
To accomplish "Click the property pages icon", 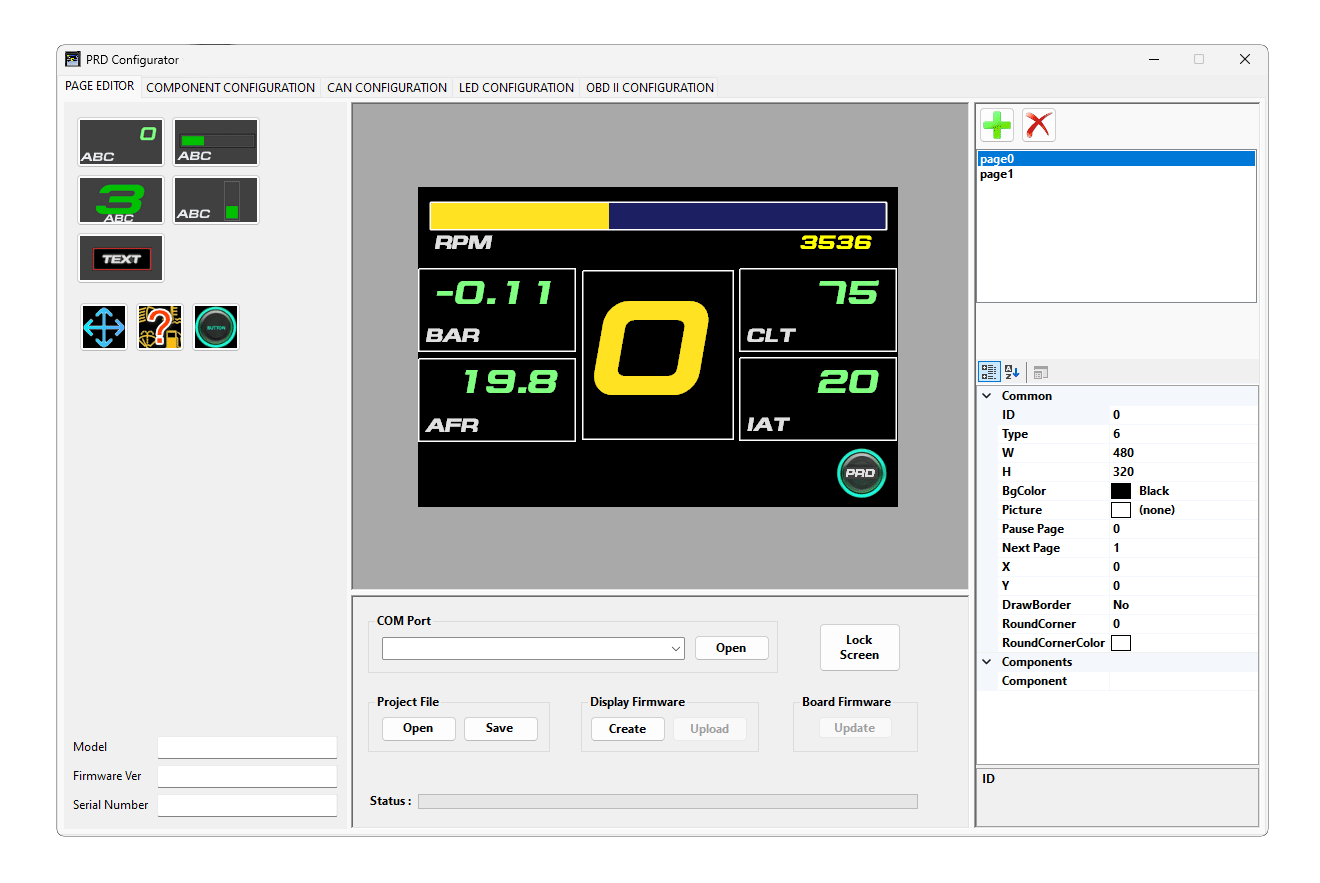I will click(1041, 372).
